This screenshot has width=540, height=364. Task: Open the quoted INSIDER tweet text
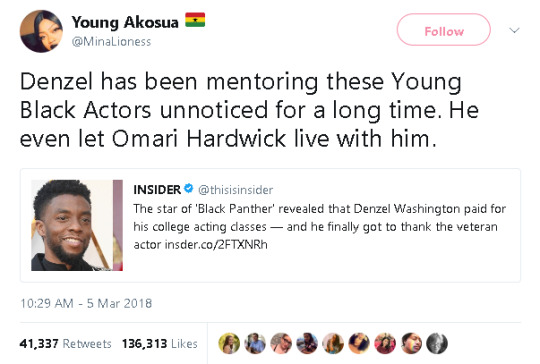(320, 227)
